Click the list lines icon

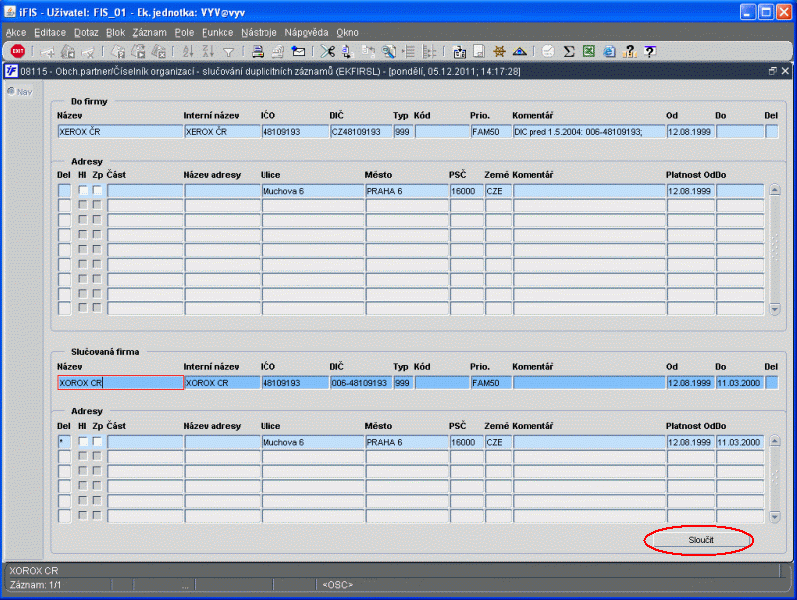point(409,51)
